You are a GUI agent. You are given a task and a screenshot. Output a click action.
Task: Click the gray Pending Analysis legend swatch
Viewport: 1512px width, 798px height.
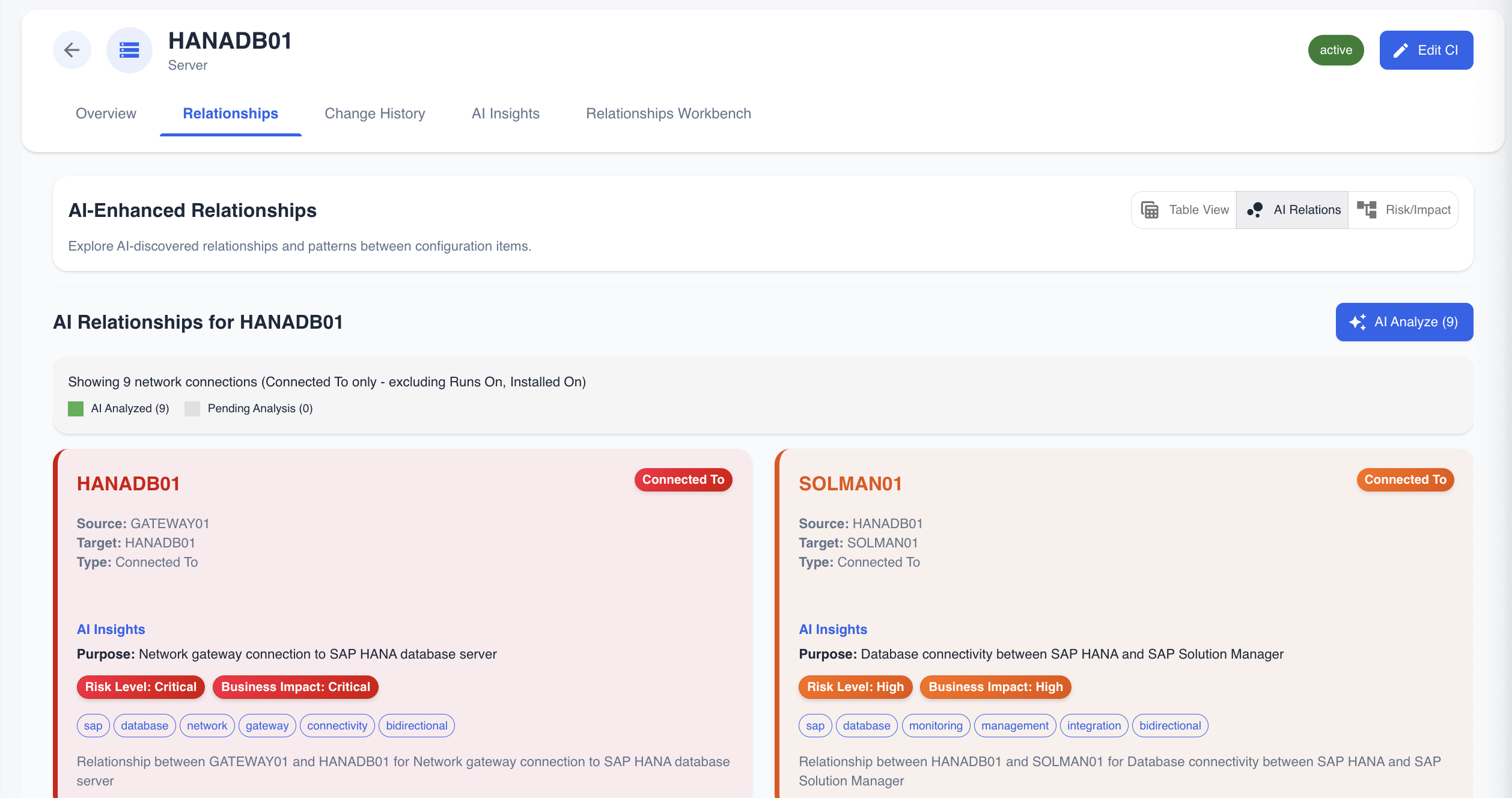[192, 409]
